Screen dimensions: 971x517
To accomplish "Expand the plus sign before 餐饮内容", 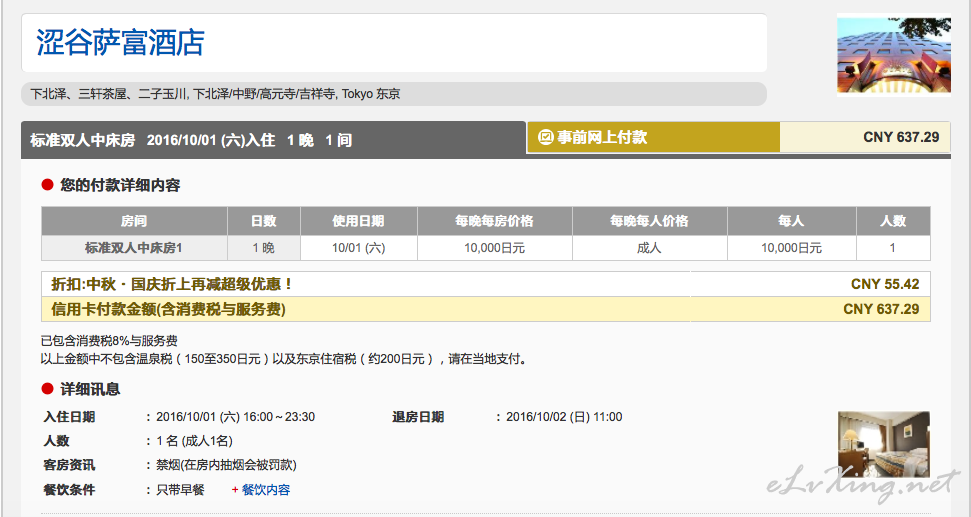I will click(235, 490).
